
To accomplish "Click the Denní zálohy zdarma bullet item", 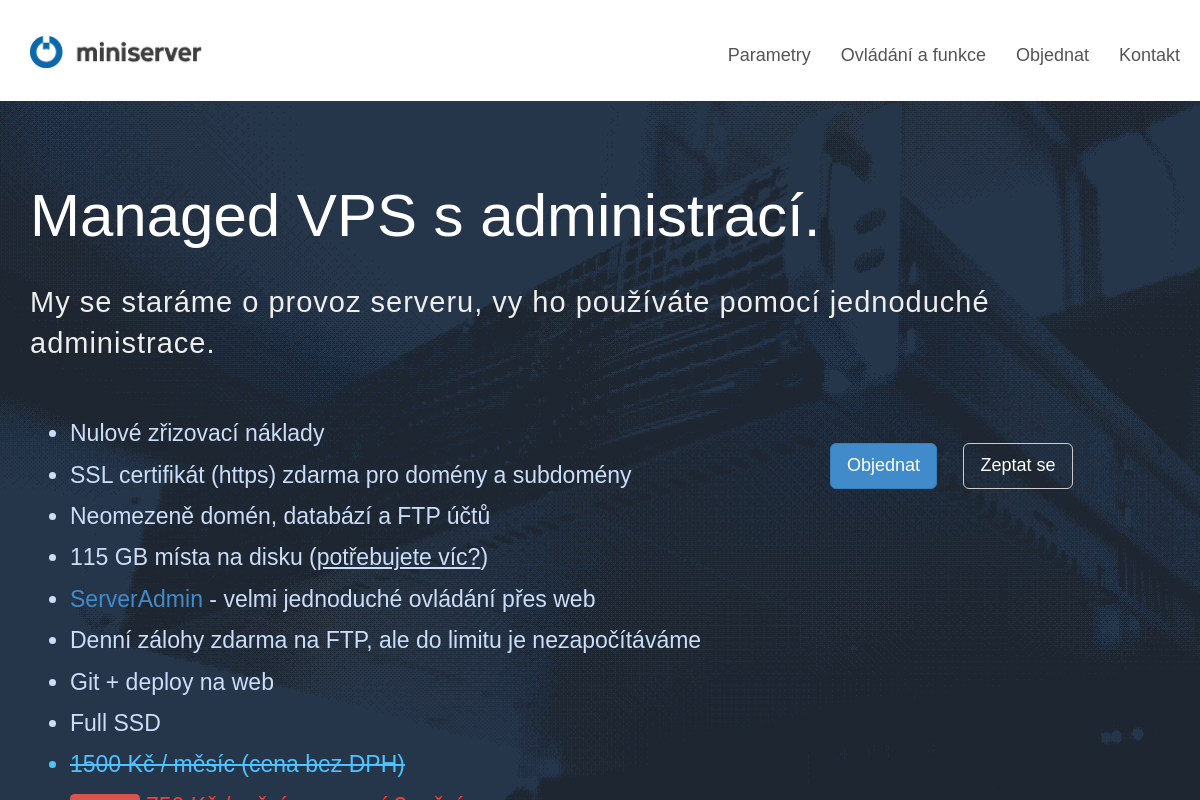I will [x=385, y=639].
